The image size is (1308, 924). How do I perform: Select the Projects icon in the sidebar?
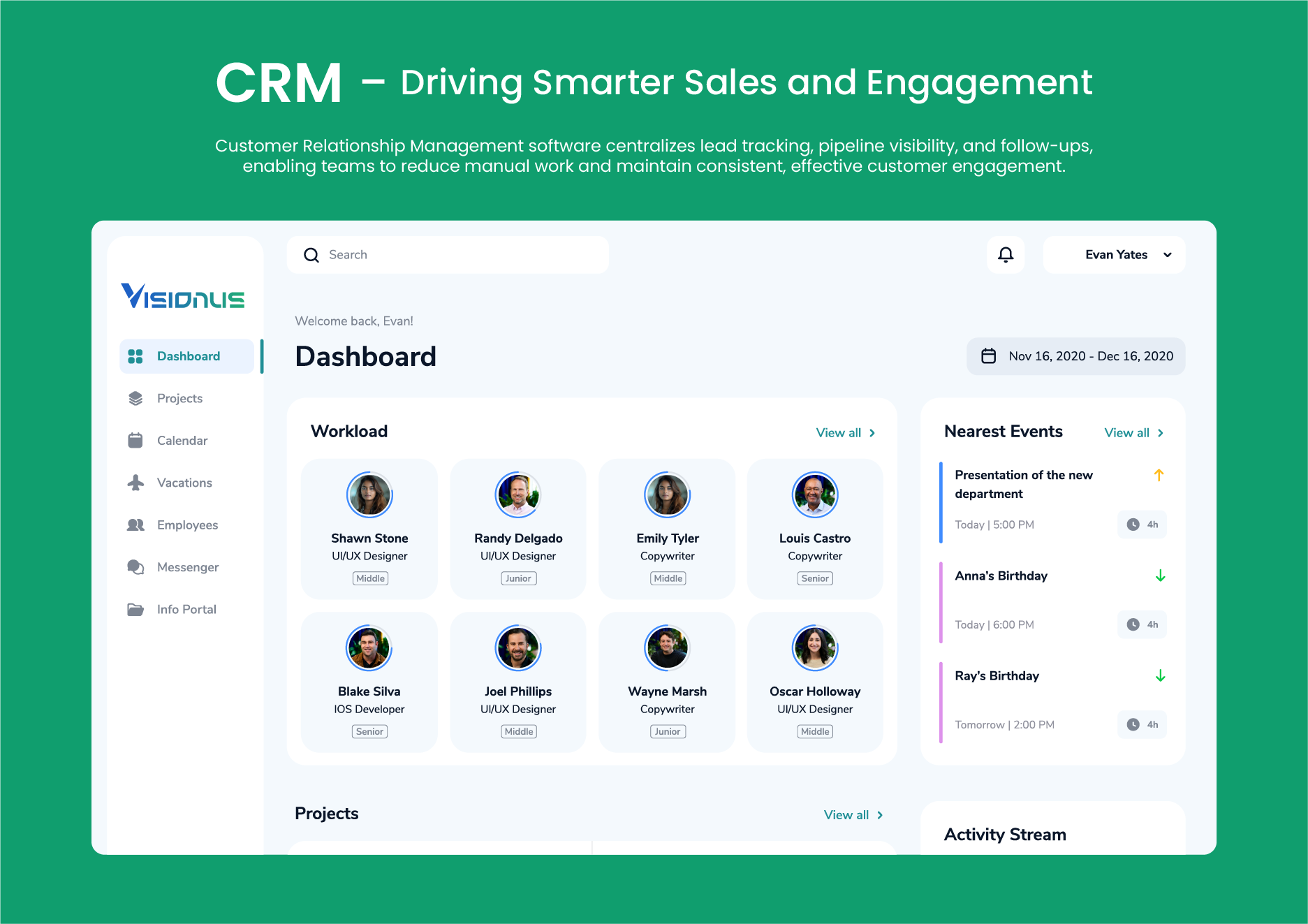(135, 398)
